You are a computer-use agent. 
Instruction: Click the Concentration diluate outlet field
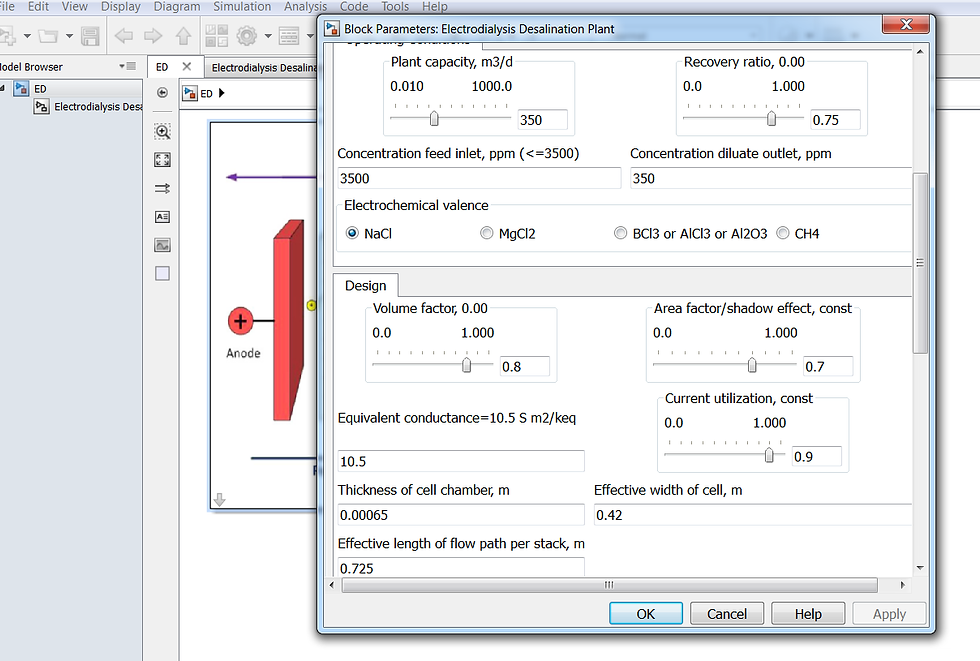pyautogui.click(x=771, y=178)
